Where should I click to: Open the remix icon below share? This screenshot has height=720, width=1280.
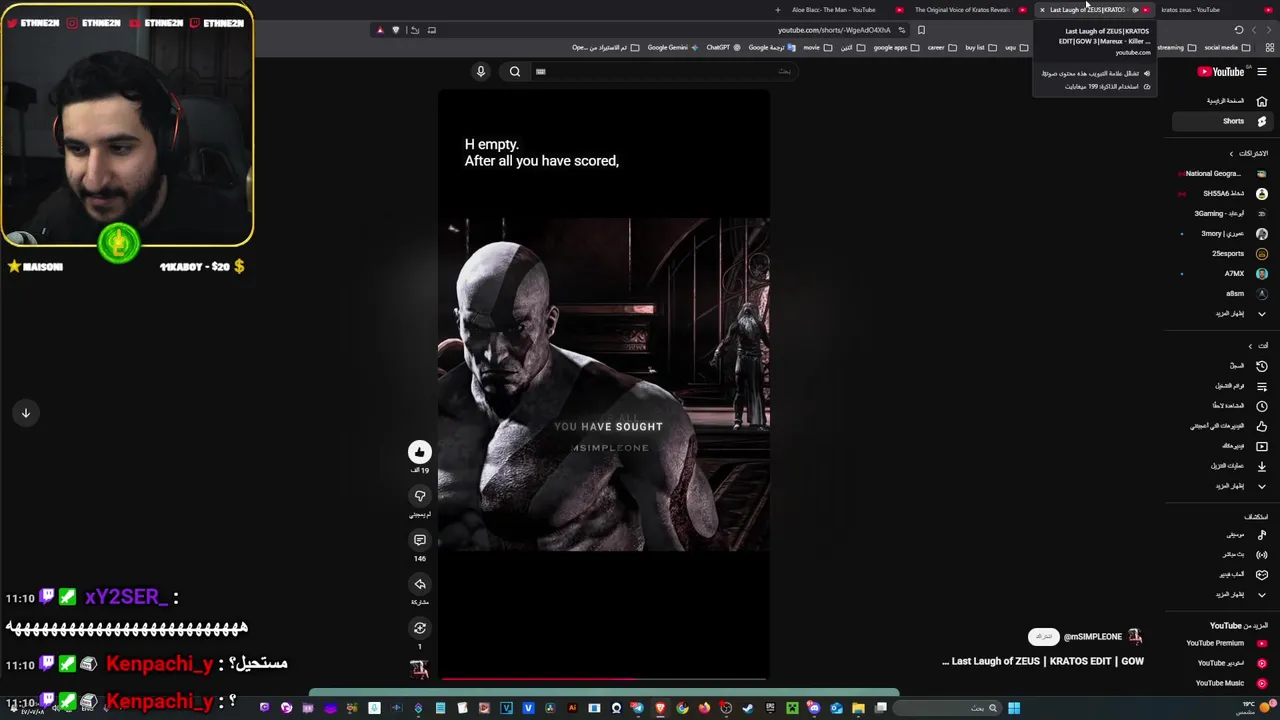tap(420, 628)
